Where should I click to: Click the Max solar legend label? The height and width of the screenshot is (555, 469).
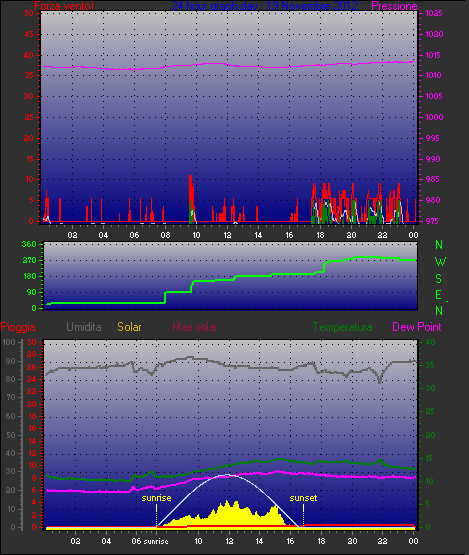[195, 327]
